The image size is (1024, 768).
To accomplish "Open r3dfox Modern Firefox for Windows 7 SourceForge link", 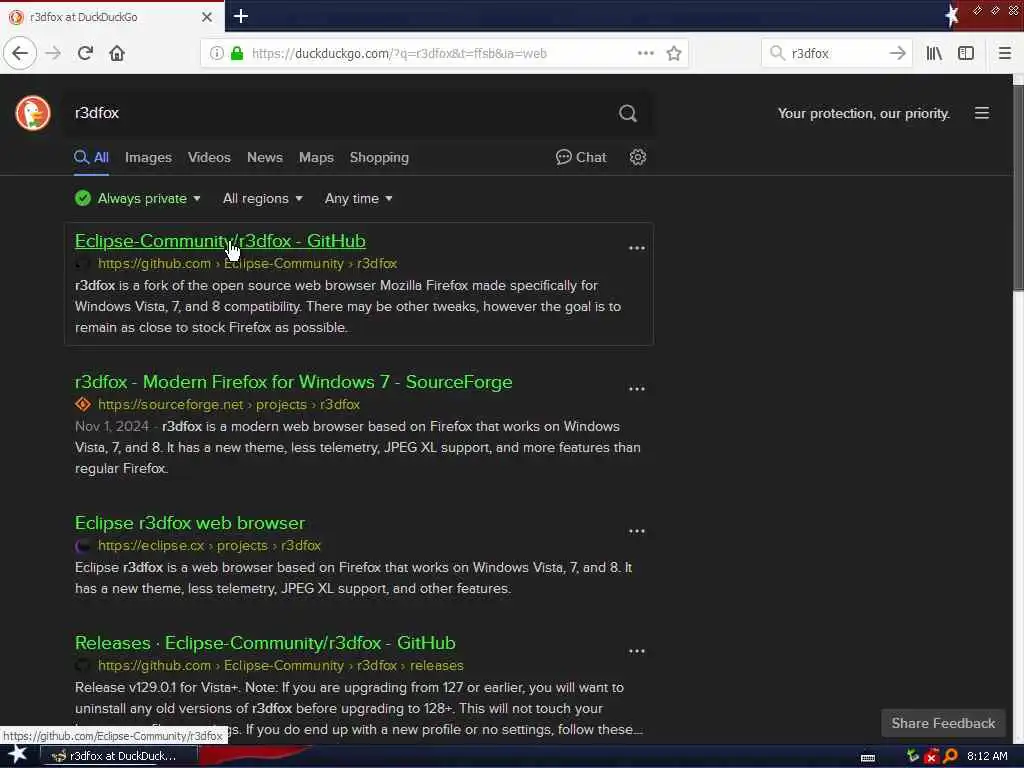I will (293, 382).
